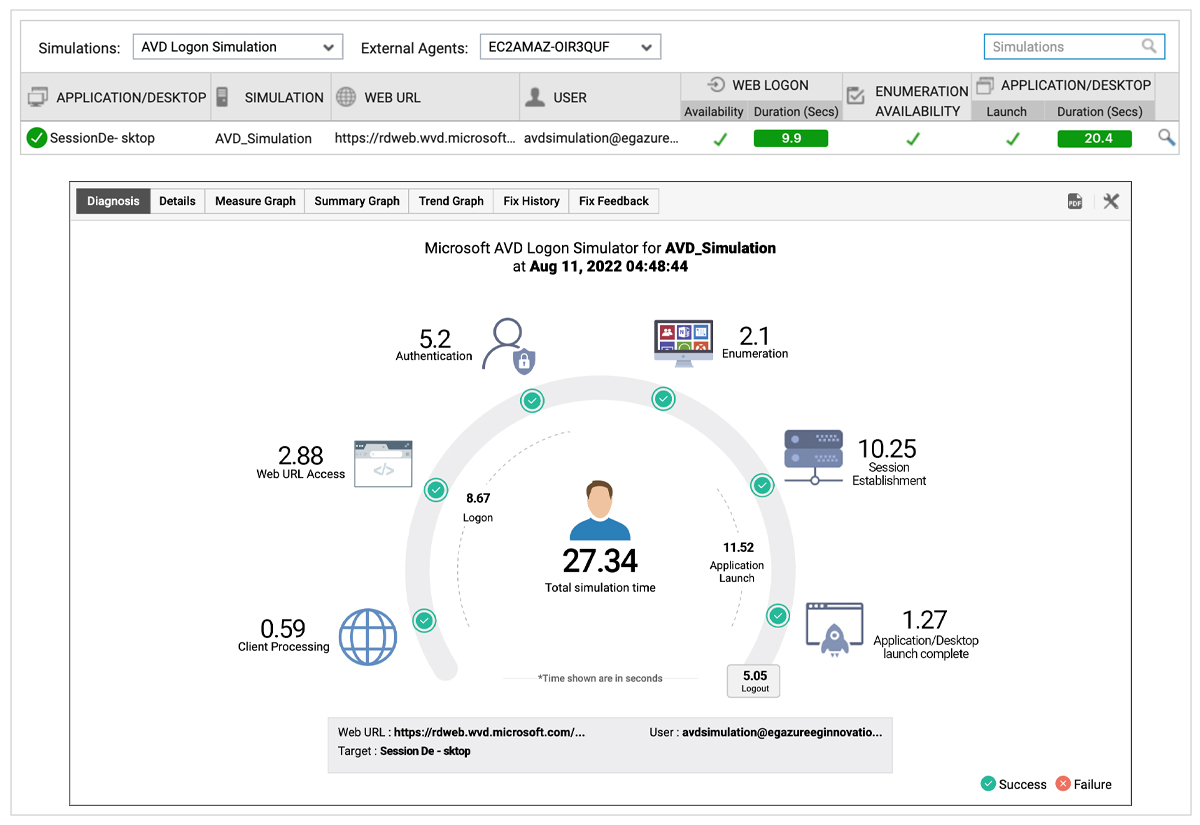Viewport: 1200px width, 825px height.
Task: Click the Failure legend indicator
Action: pyautogui.click(x=1063, y=784)
